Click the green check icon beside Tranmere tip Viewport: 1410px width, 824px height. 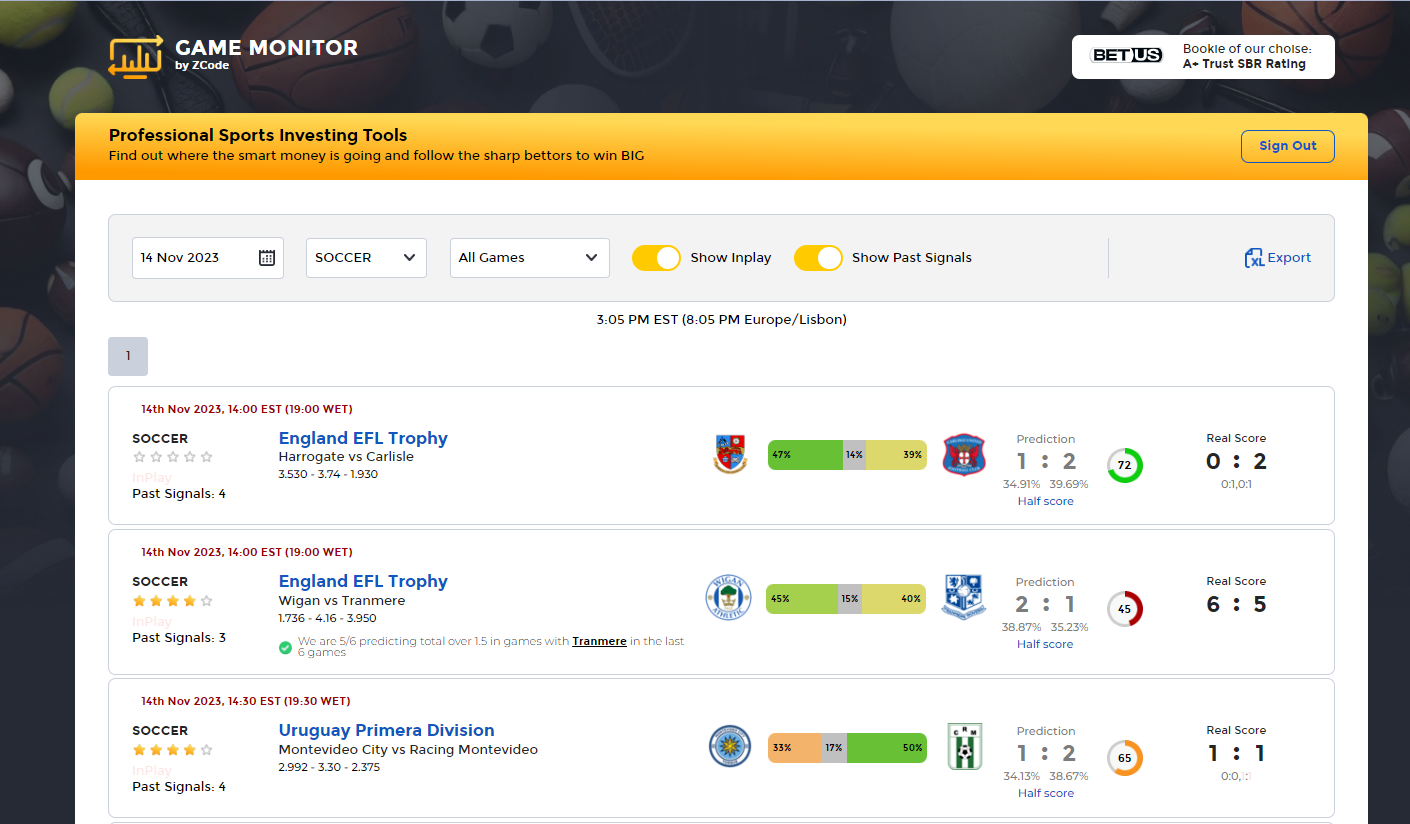(285, 648)
